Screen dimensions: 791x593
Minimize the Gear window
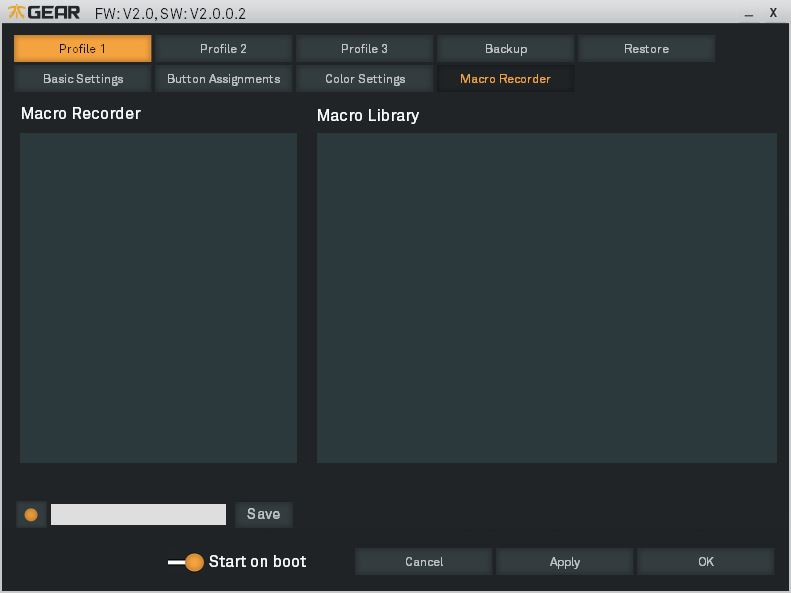click(x=749, y=14)
